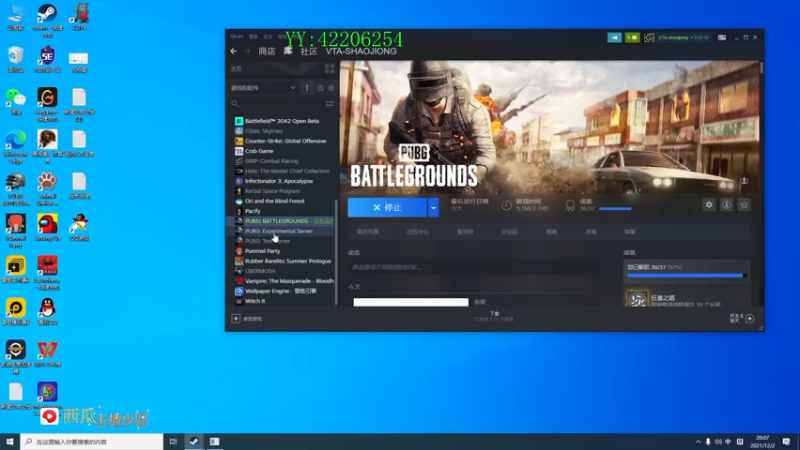Go forward with the Steam forward arrow
Viewport: 800px width, 450px height.
point(247,51)
